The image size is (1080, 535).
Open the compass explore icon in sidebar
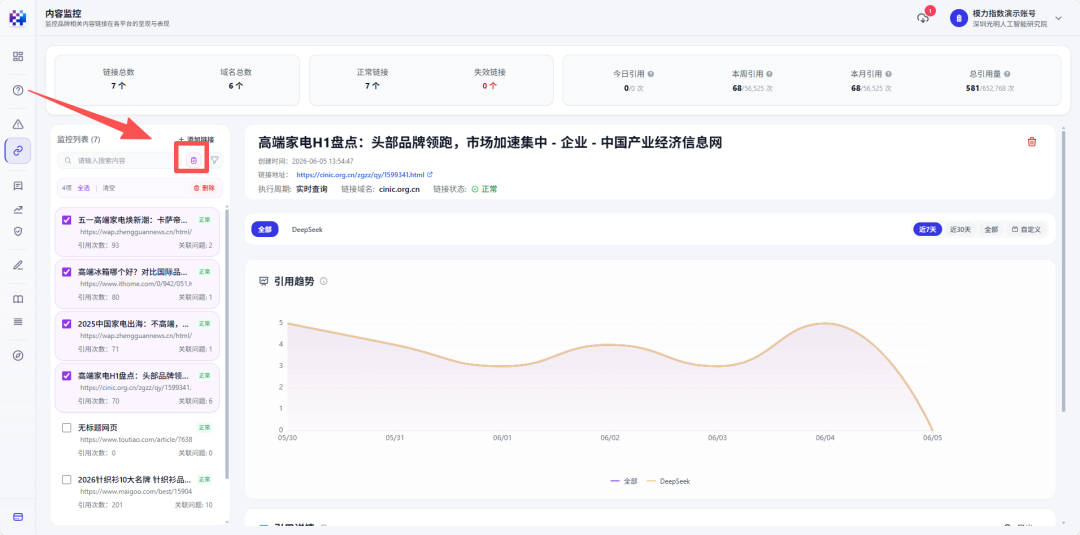18,355
